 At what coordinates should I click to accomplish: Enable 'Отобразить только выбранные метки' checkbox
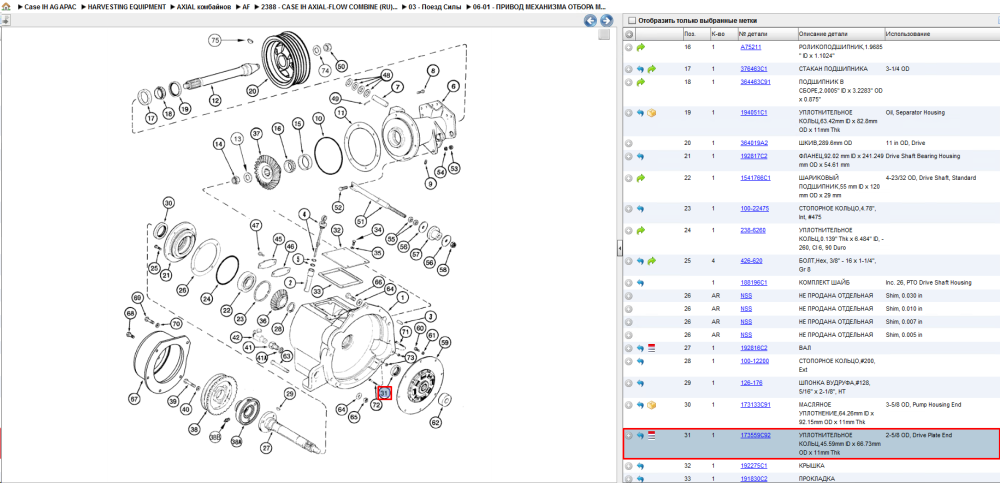(x=632, y=20)
